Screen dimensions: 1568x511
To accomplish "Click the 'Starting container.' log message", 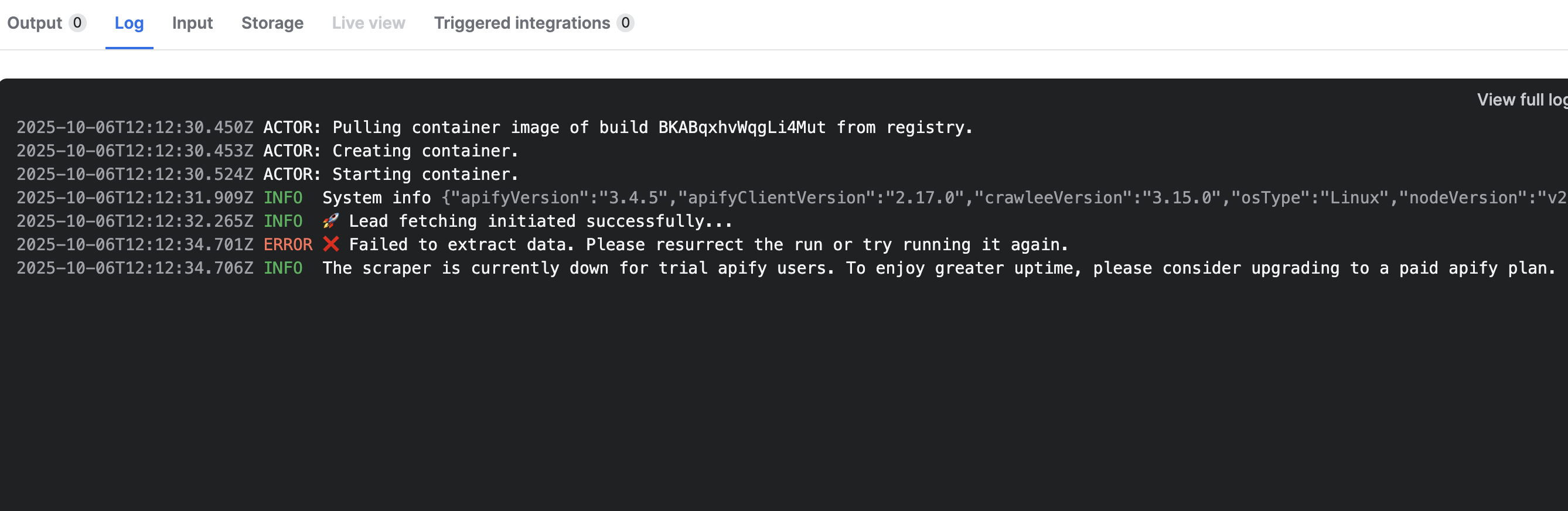I will 425,174.
